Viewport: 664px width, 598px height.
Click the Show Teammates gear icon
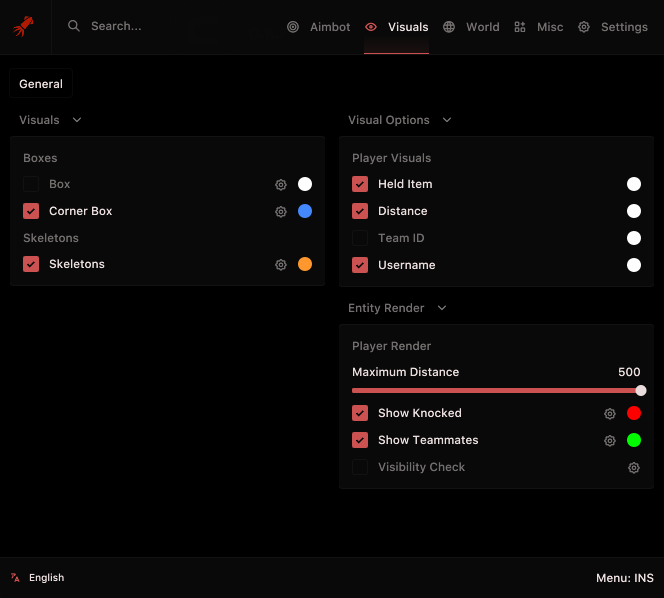(610, 440)
